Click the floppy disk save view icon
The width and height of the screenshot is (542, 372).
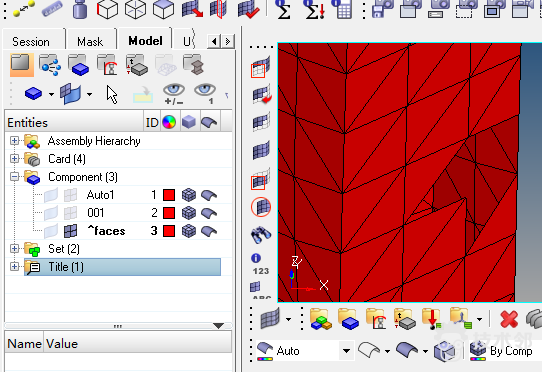tap(382, 9)
